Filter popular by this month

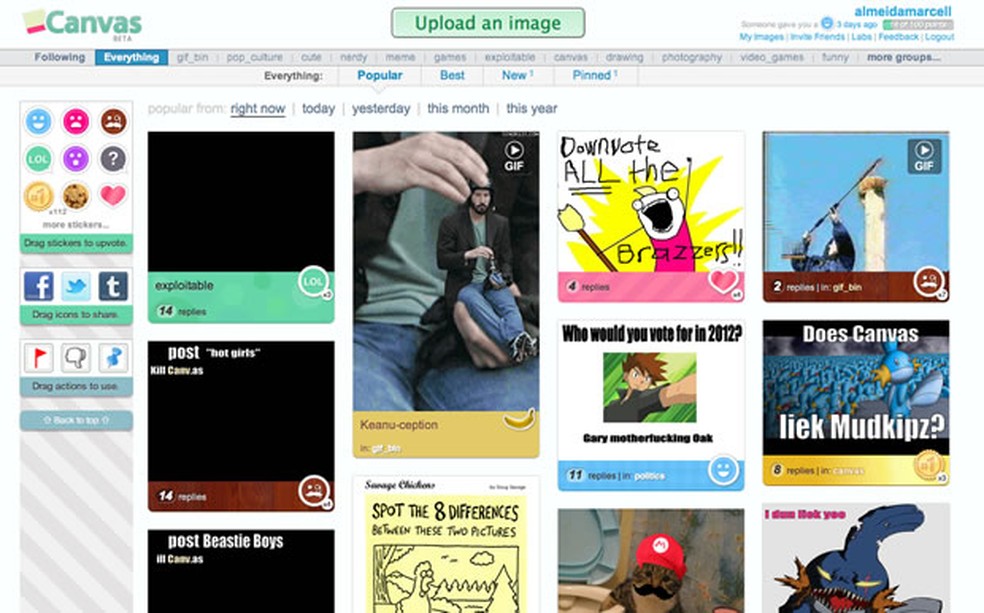[458, 109]
